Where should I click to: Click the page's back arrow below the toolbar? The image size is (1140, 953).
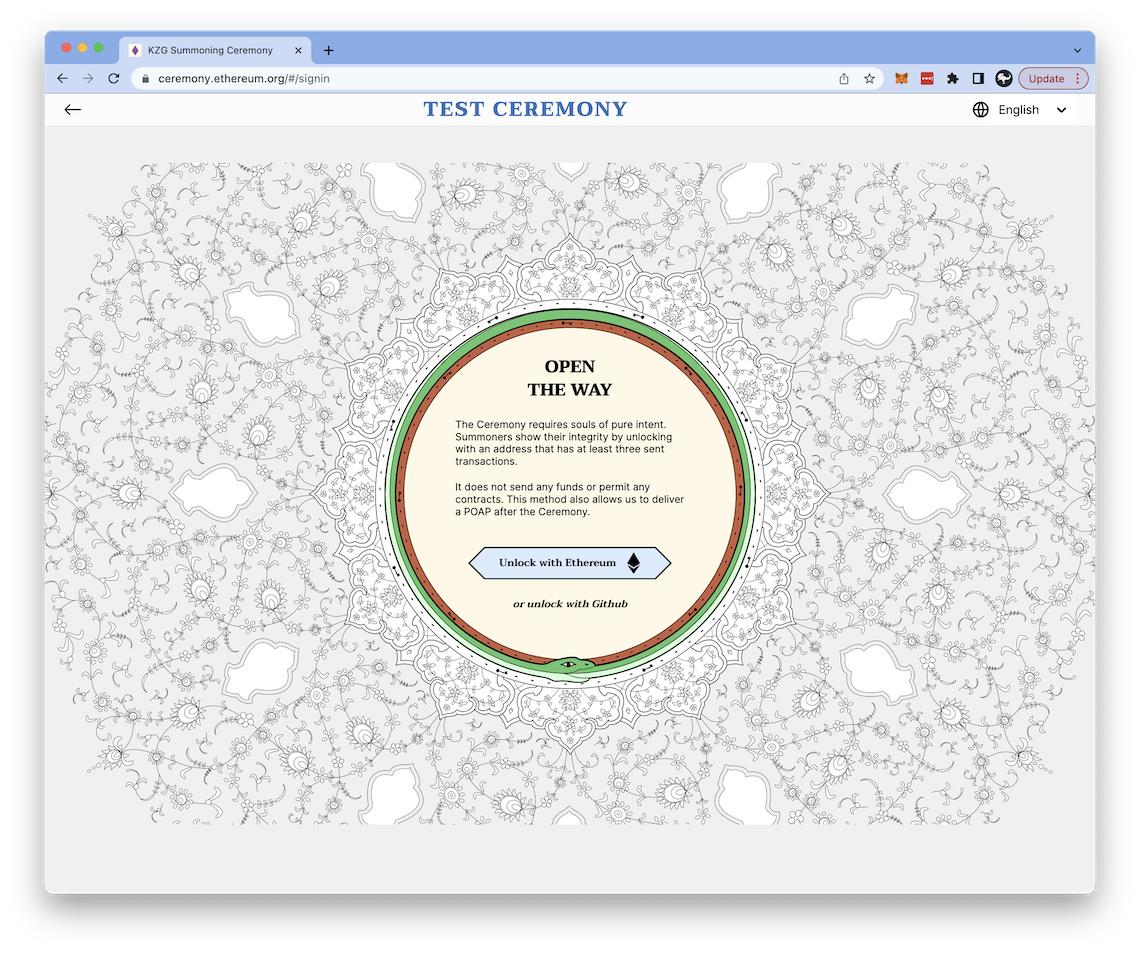(72, 110)
